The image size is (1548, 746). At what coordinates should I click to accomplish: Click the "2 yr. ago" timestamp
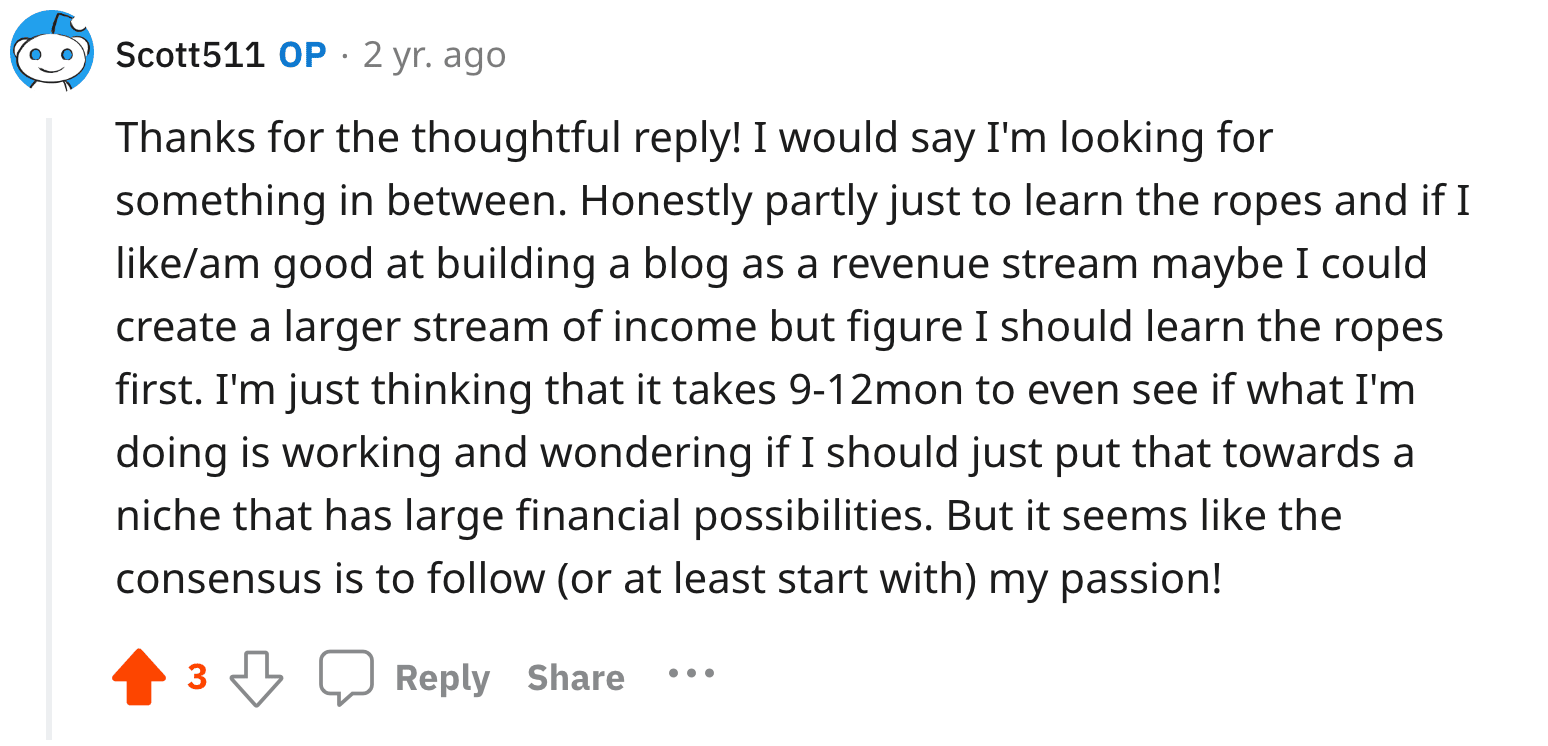pyautogui.click(x=434, y=55)
